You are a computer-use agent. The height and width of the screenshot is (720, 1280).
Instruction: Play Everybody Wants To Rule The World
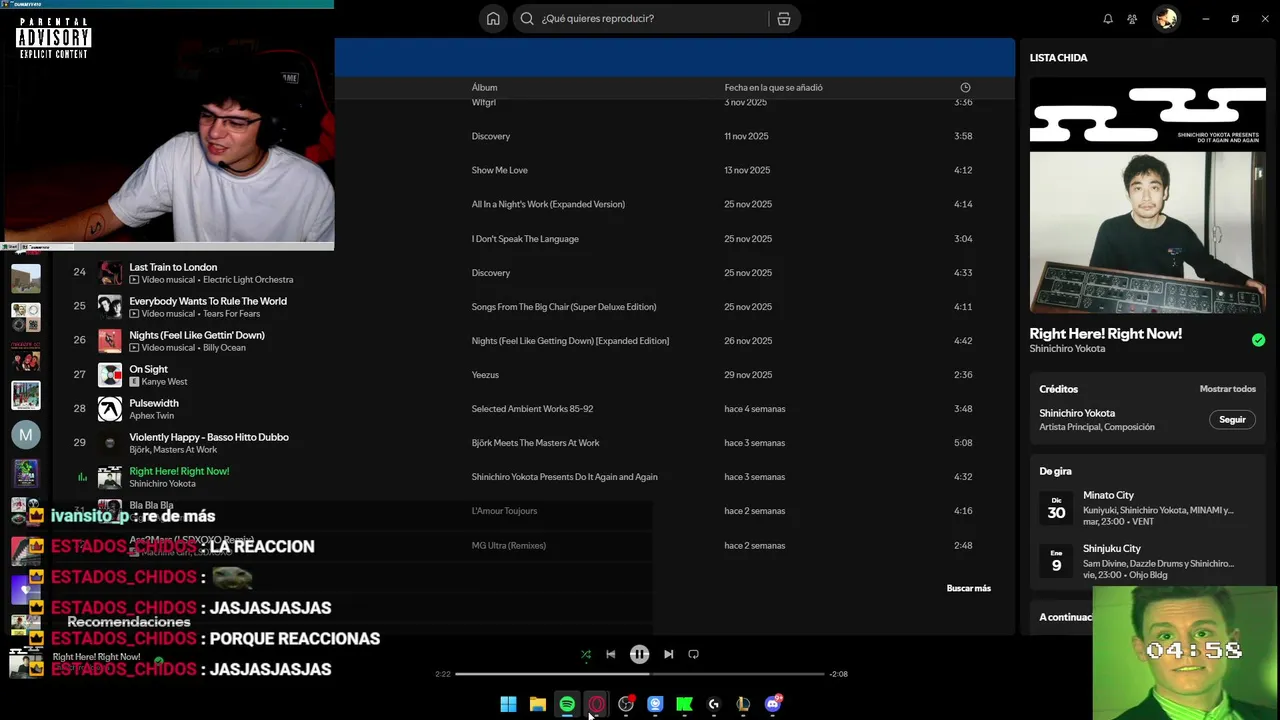point(208,301)
